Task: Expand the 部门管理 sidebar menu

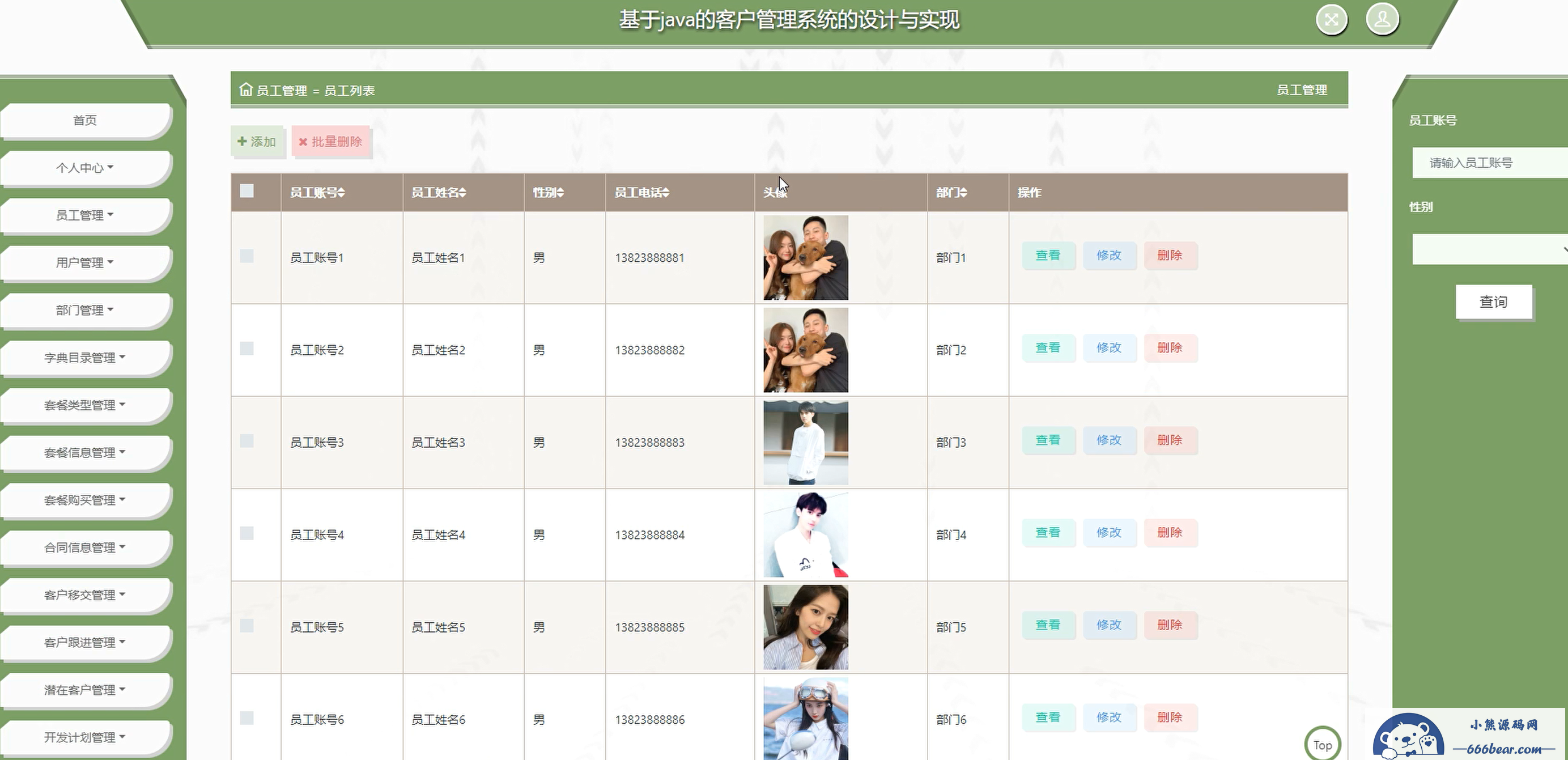Action: (x=85, y=310)
